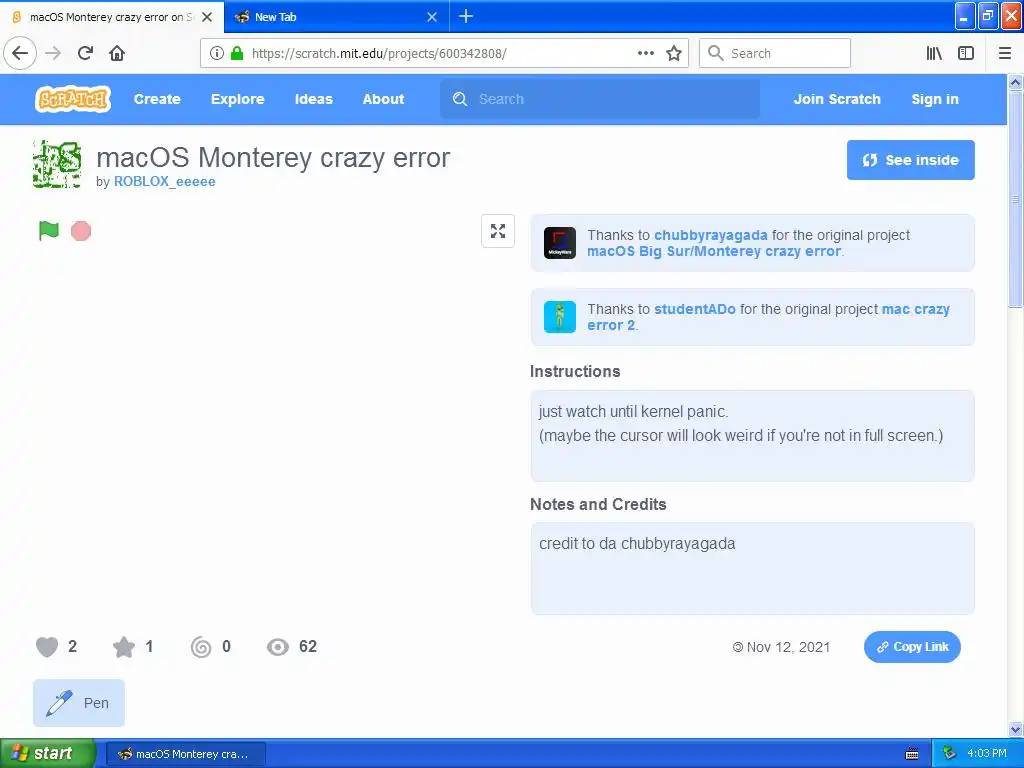Click the Scratch site search field

coord(600,99)
